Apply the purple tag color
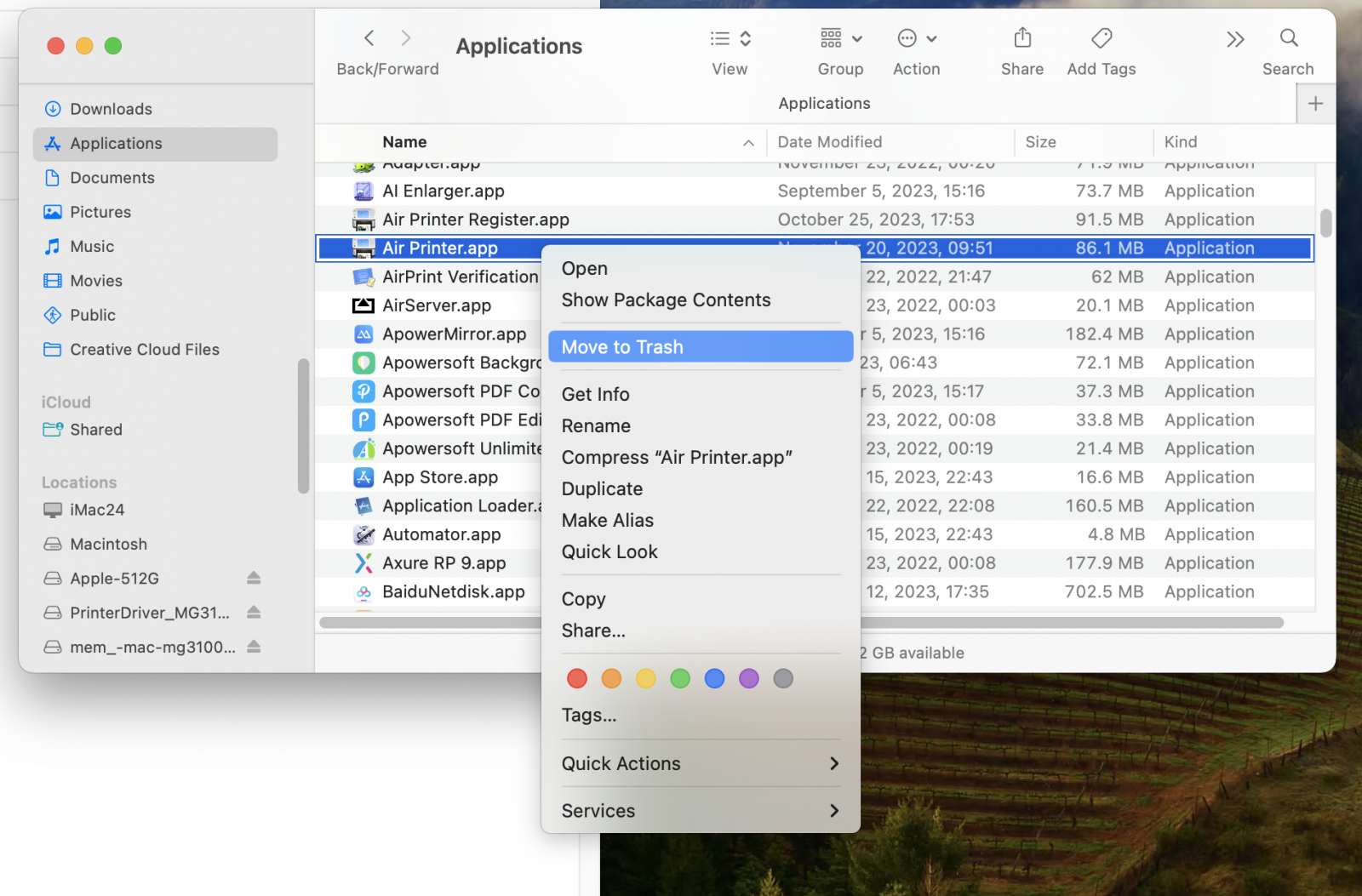Image resolution: width=1362 pixels, height=896 pixels. pyautogui.click(x=749, y=678)
